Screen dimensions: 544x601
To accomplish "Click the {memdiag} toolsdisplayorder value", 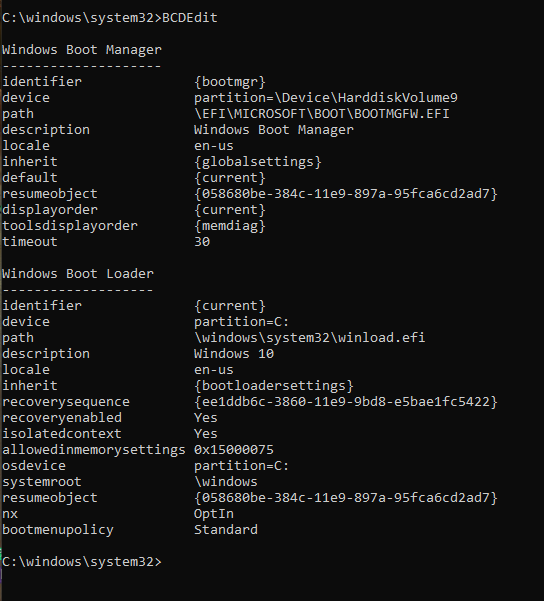I will (x=230, y=226).
